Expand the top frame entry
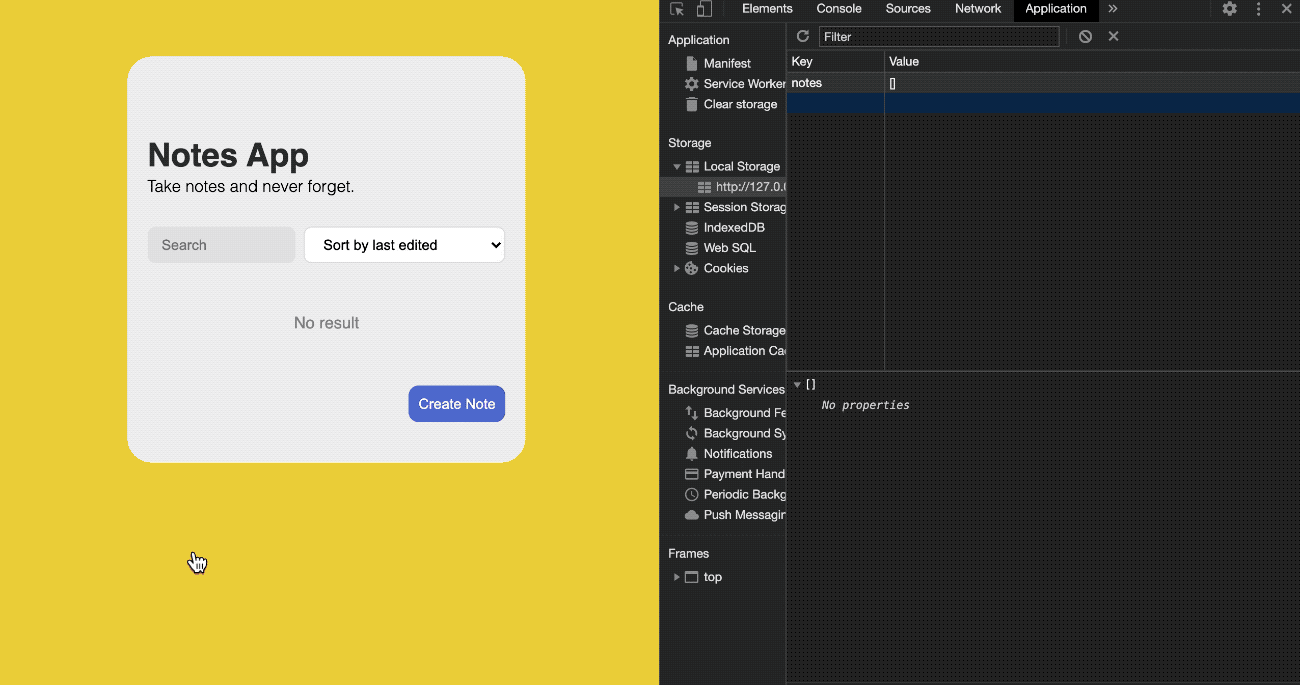 (677, 577)
